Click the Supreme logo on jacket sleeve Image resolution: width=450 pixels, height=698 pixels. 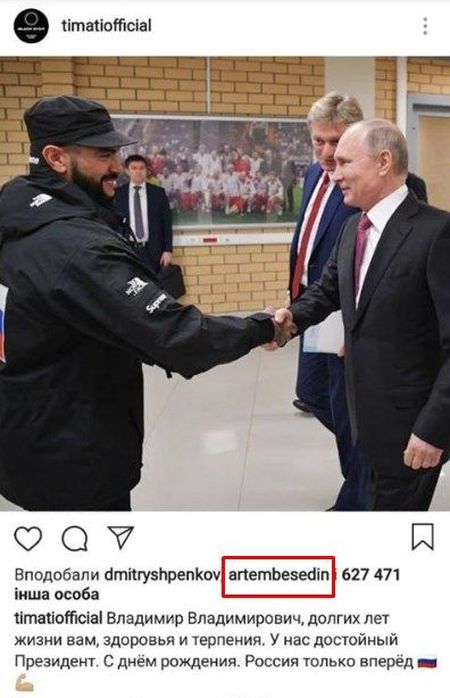point(156,303)
